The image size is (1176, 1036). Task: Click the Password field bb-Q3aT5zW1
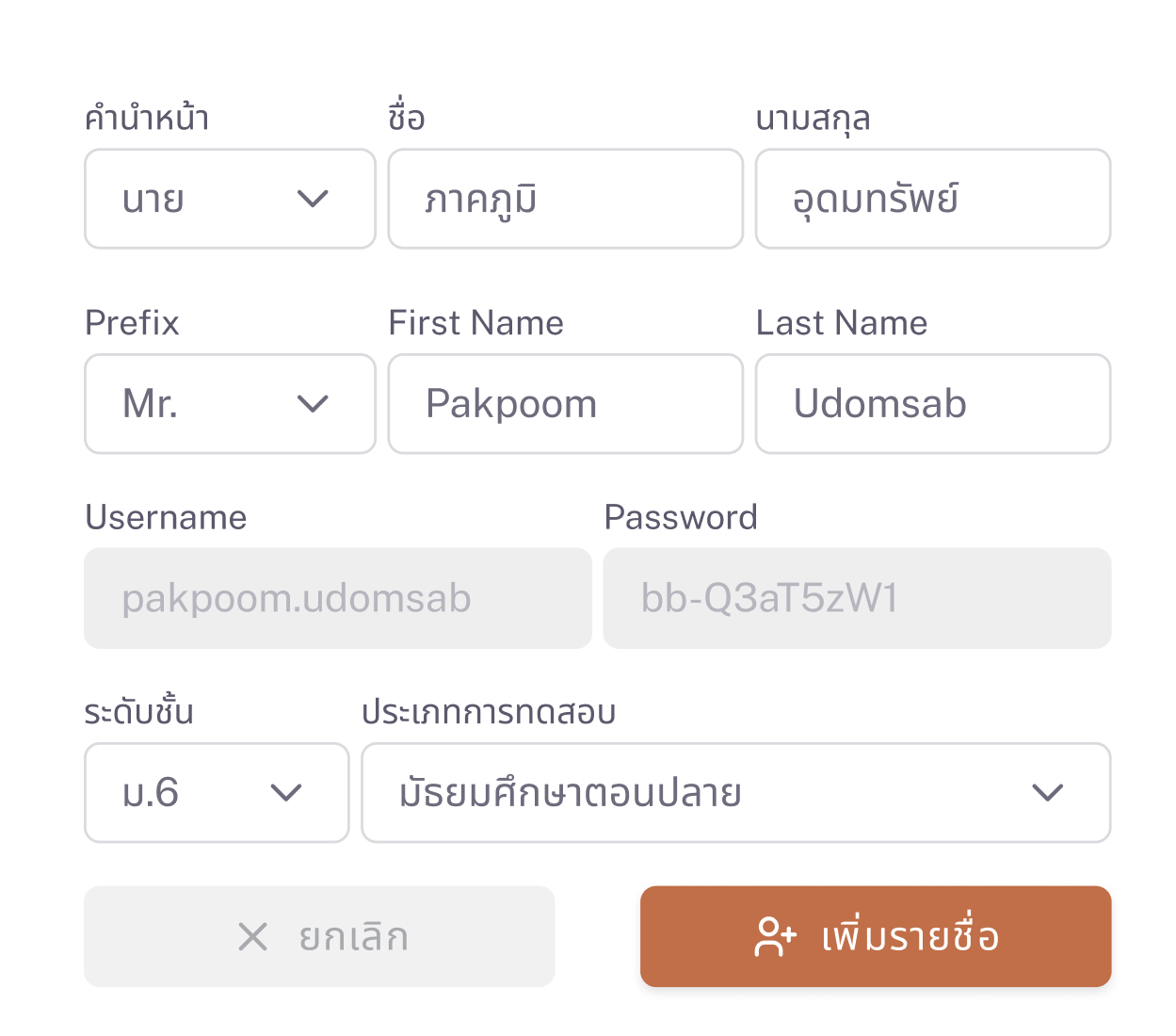click(x=858, y=599)
